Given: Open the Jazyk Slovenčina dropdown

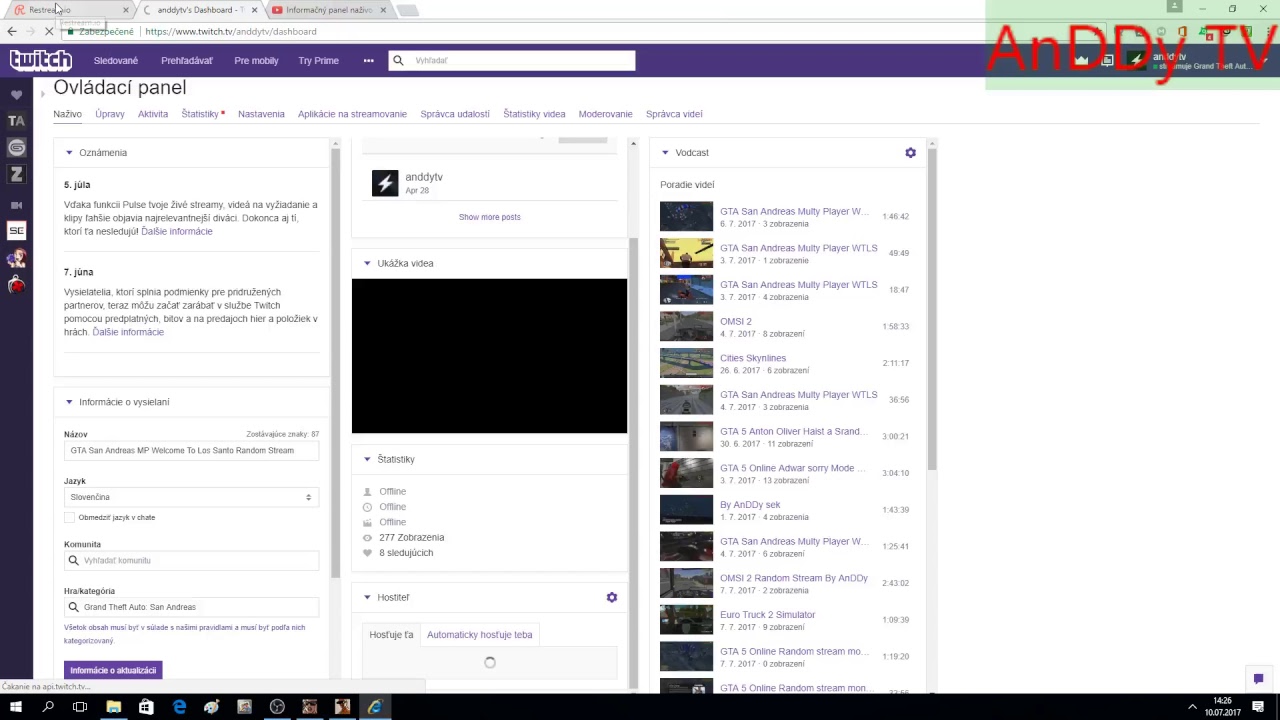Looking at the screenshot, I should (x=191, y=497).
